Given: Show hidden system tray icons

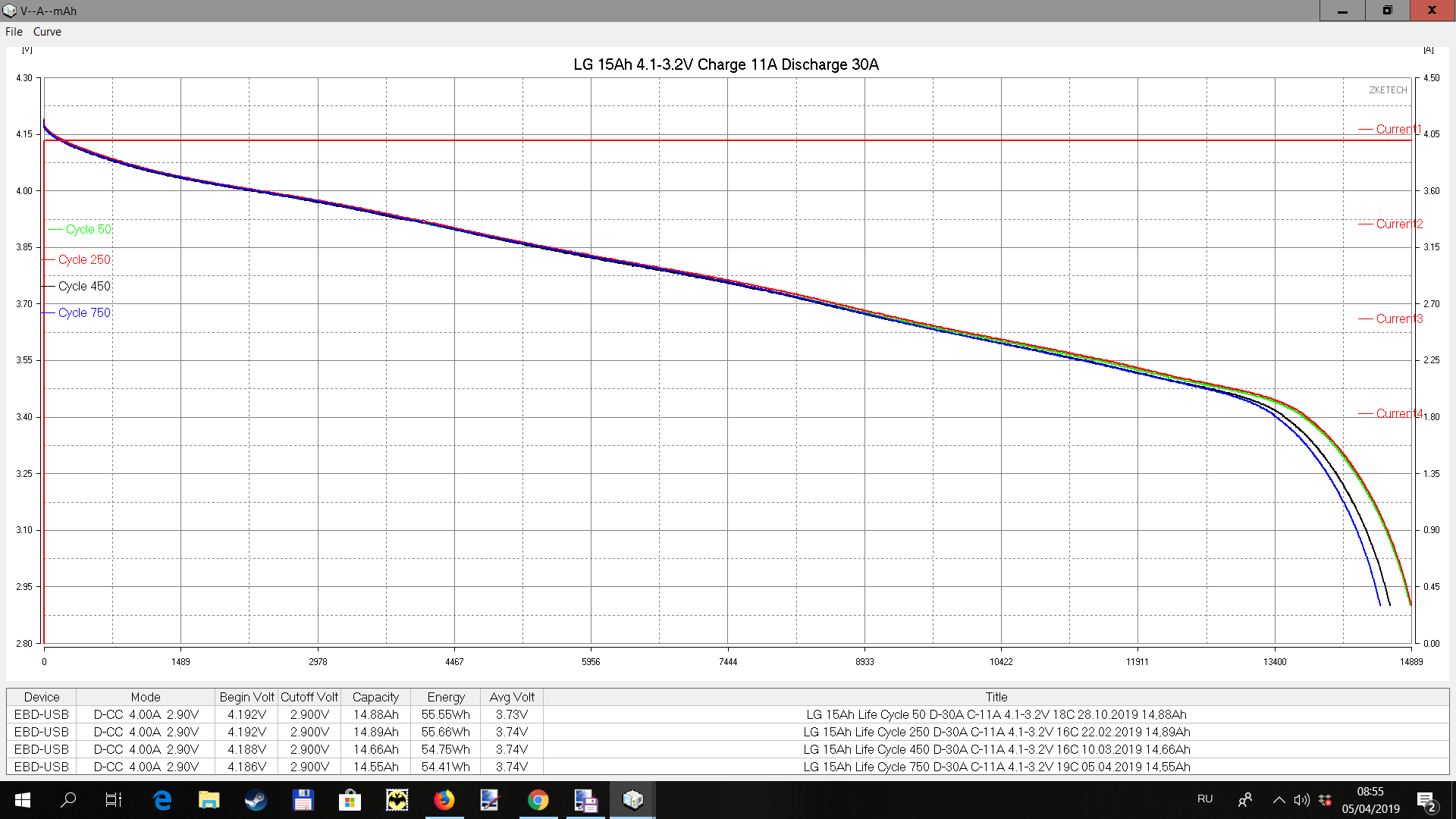Looking at the screenshot, I should [x=1279, y=800].
